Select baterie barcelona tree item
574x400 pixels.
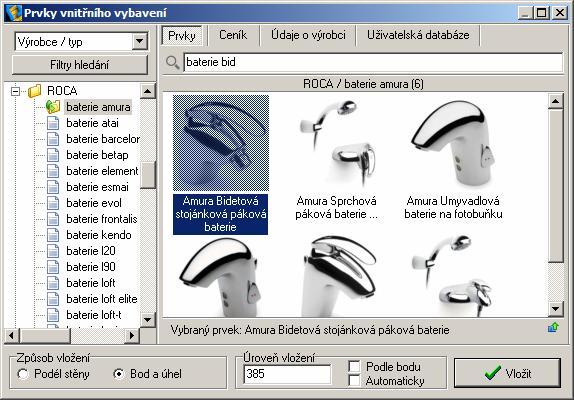click(x=103, y=139)
